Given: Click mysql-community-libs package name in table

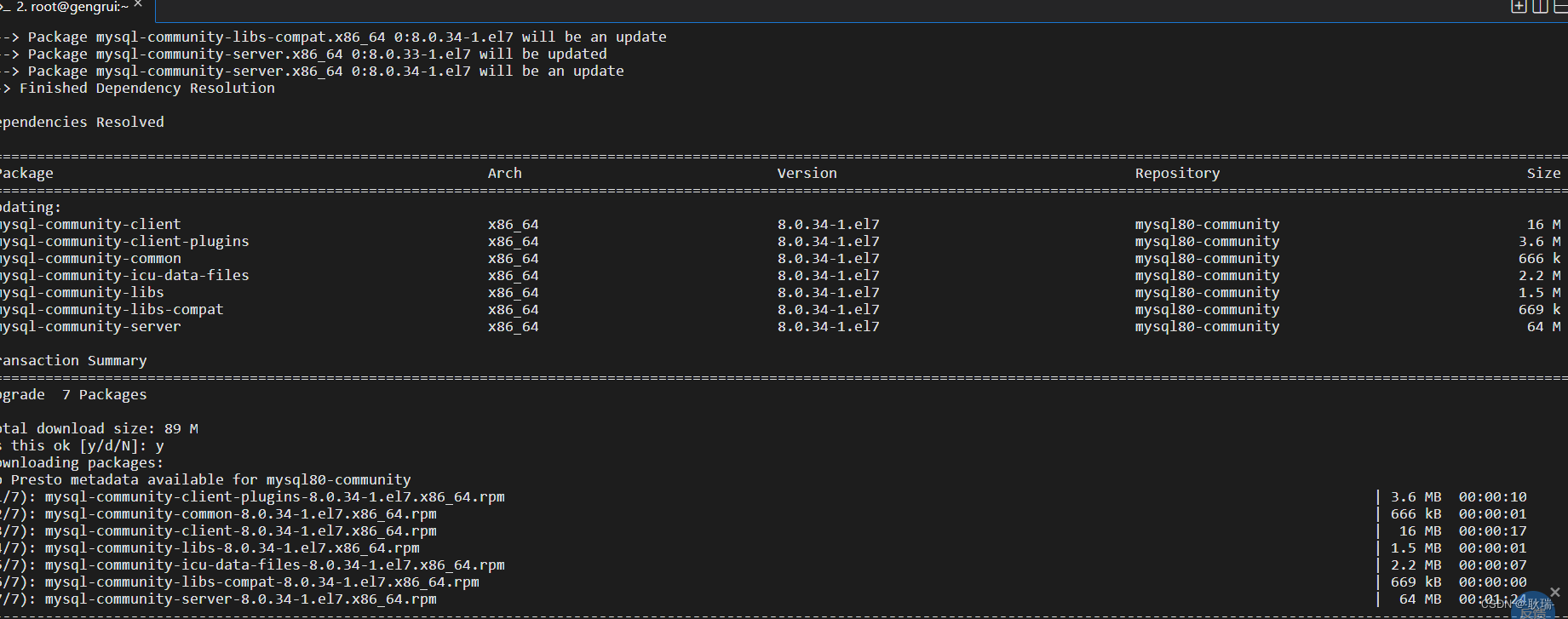Looking at the screenshot, I should [x=82, y=292].
